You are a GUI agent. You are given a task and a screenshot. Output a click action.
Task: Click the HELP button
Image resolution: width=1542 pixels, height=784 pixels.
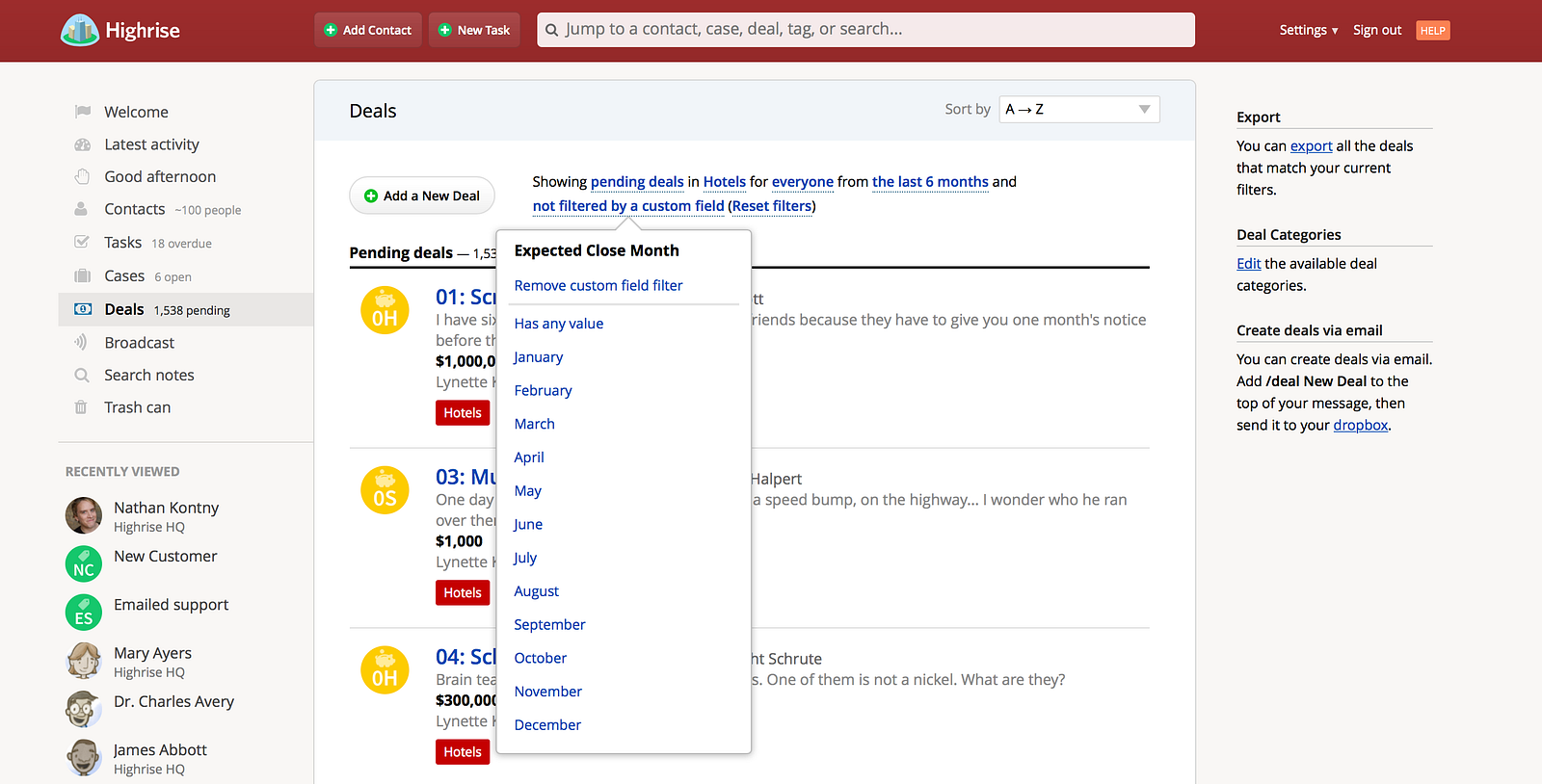click(1433, 31)
